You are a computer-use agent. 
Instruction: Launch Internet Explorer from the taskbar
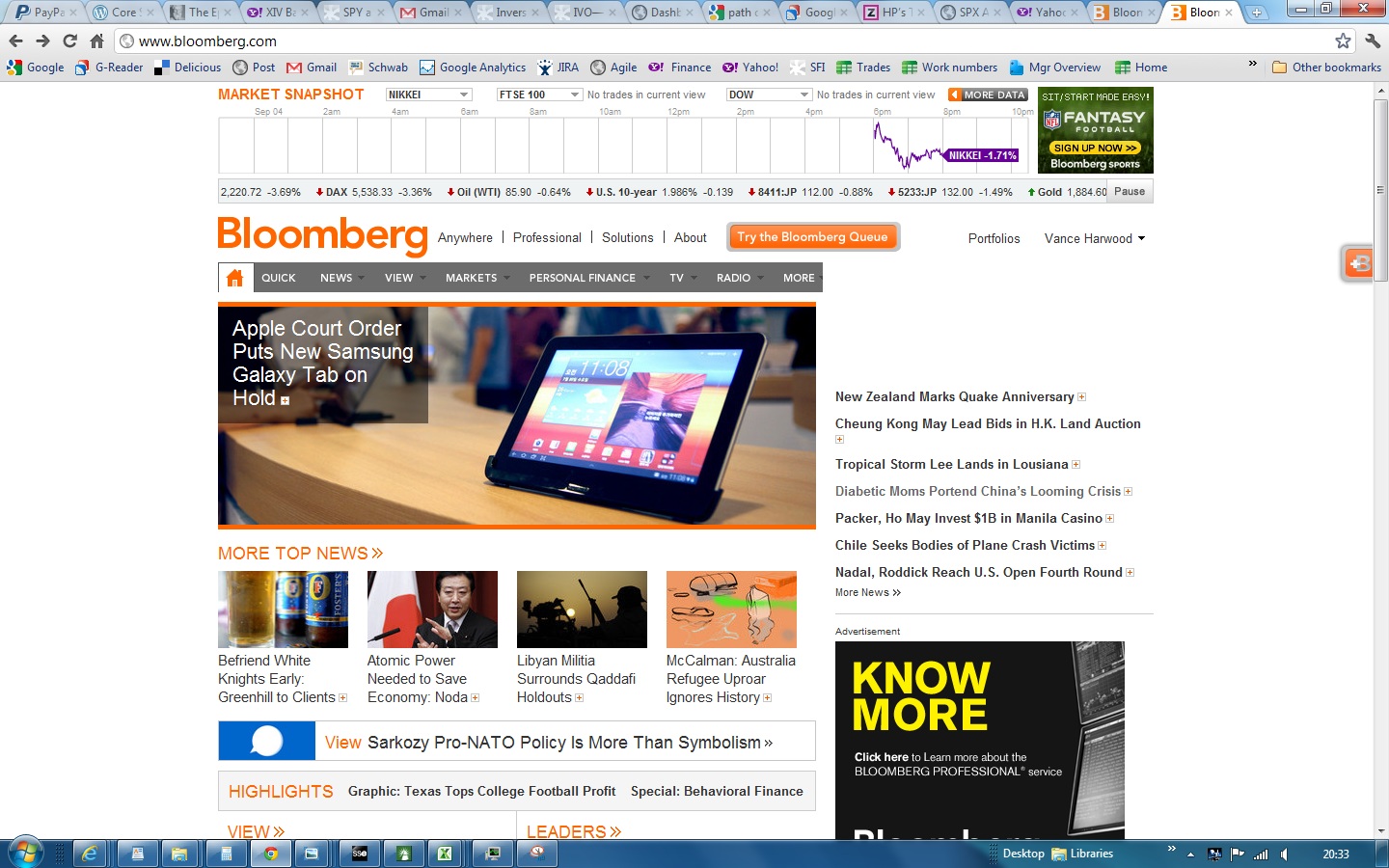90,854
